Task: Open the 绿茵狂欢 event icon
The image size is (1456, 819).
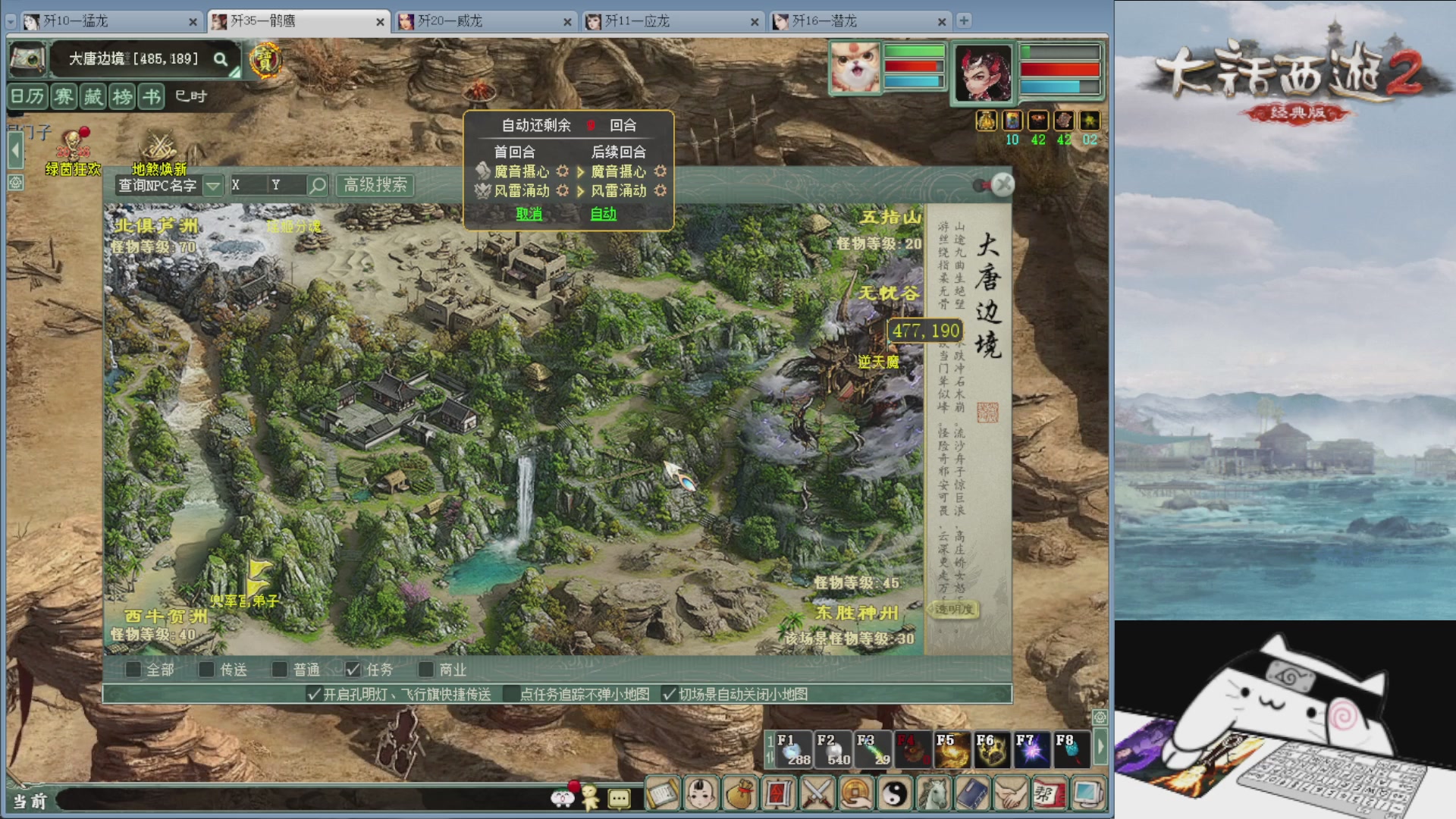Action: tap(73, 152)
